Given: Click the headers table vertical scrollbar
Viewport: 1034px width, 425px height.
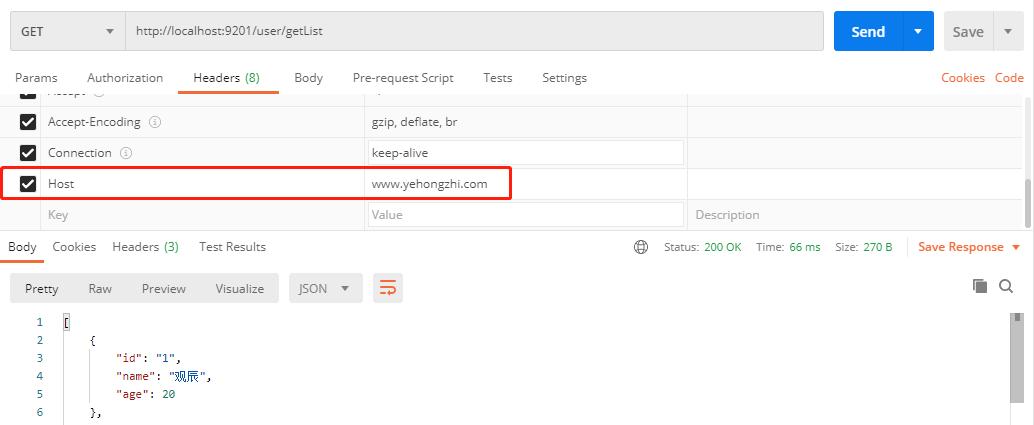Looking at the screenshot, I should (1028, 200).
